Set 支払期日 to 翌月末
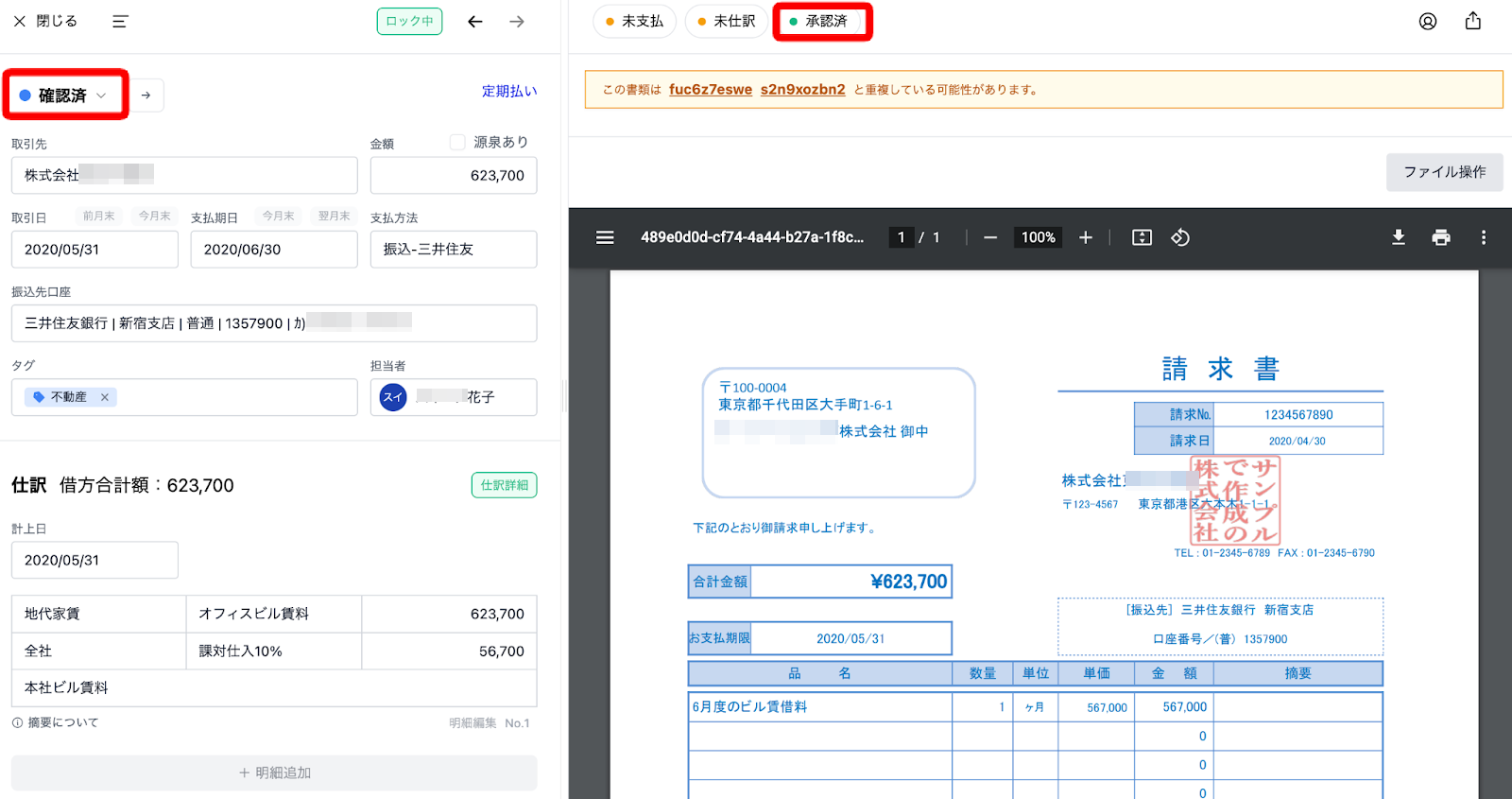The width and height of the screenshot is (1512, 799). (x=335, y=216)
